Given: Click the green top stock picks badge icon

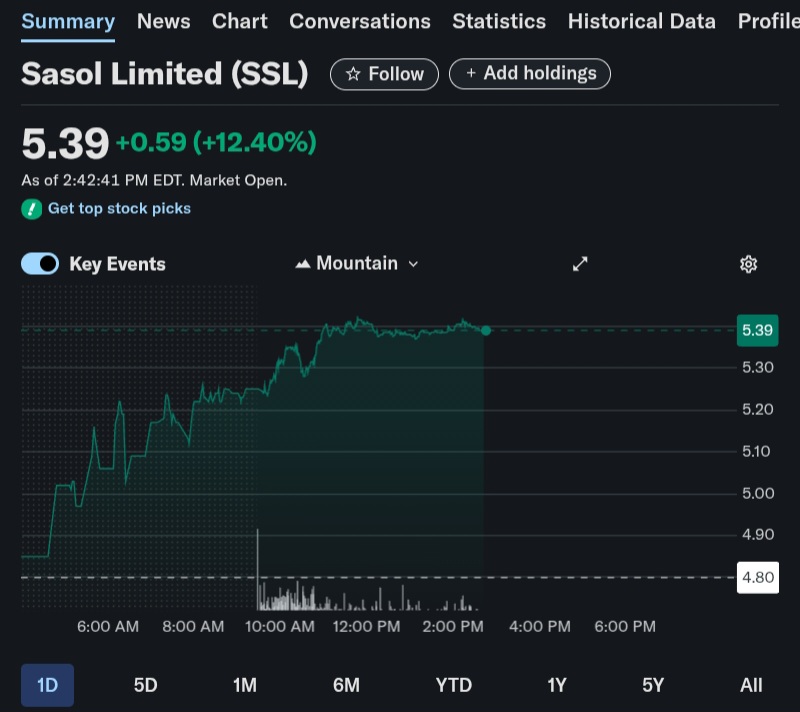Looking at the screenshot, I should 31,209.
